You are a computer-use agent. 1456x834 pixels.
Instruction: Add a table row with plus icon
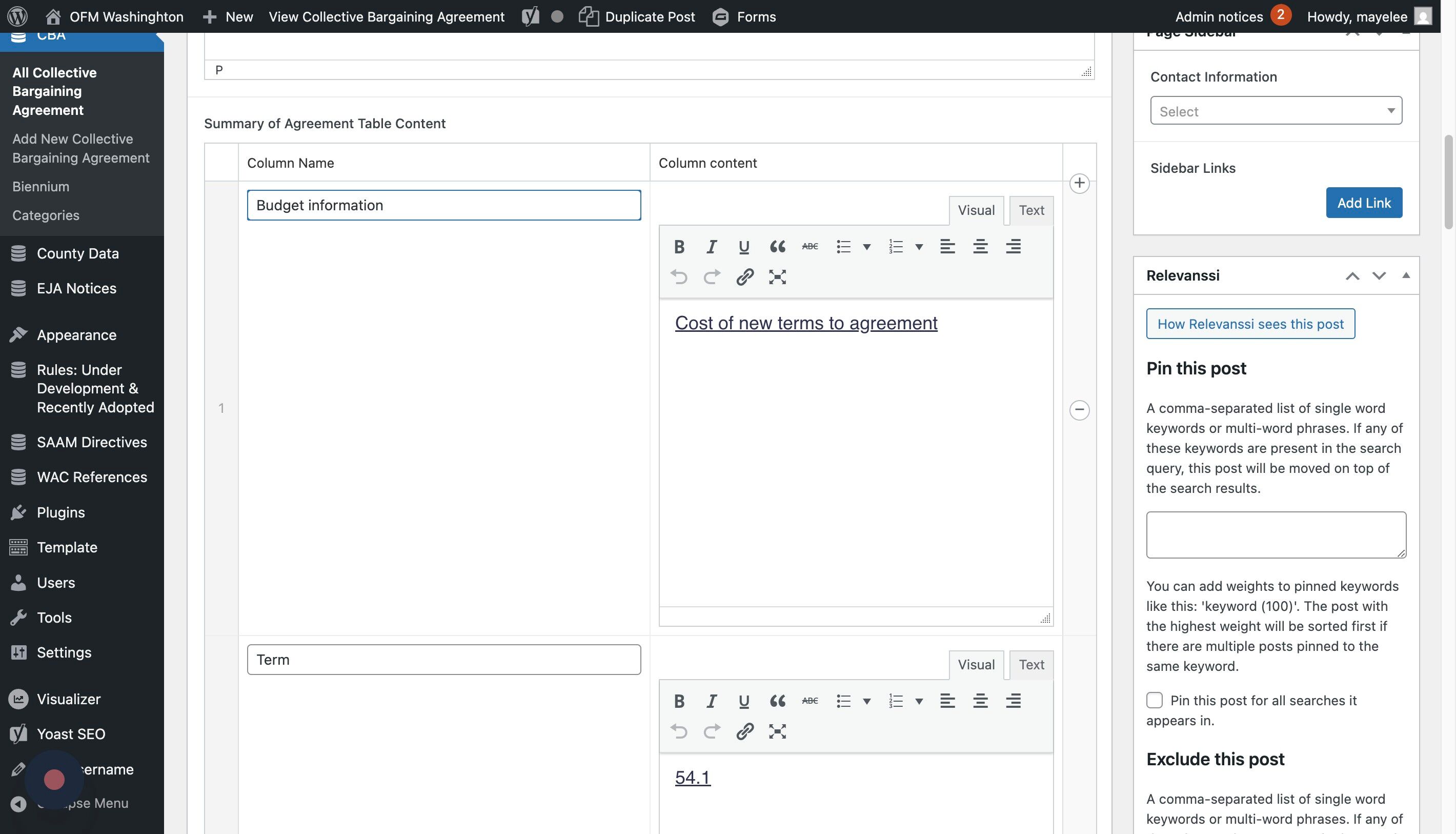(1079, 183)
